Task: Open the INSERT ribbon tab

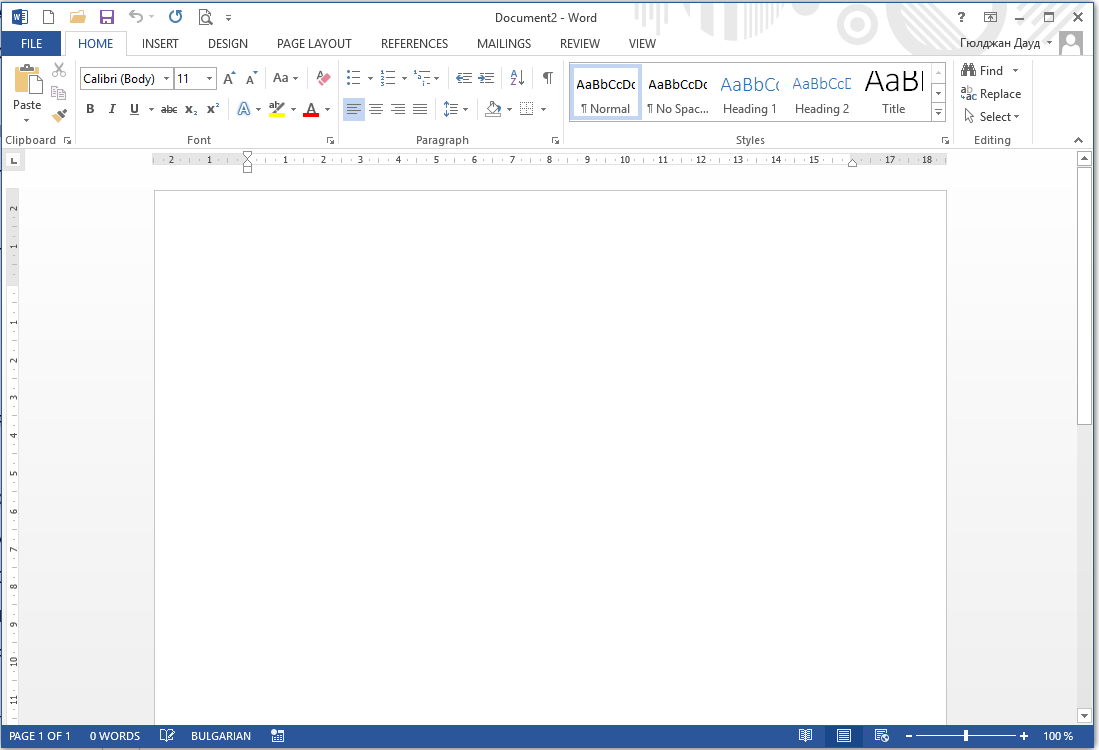Action: click(x=160, y=44)
